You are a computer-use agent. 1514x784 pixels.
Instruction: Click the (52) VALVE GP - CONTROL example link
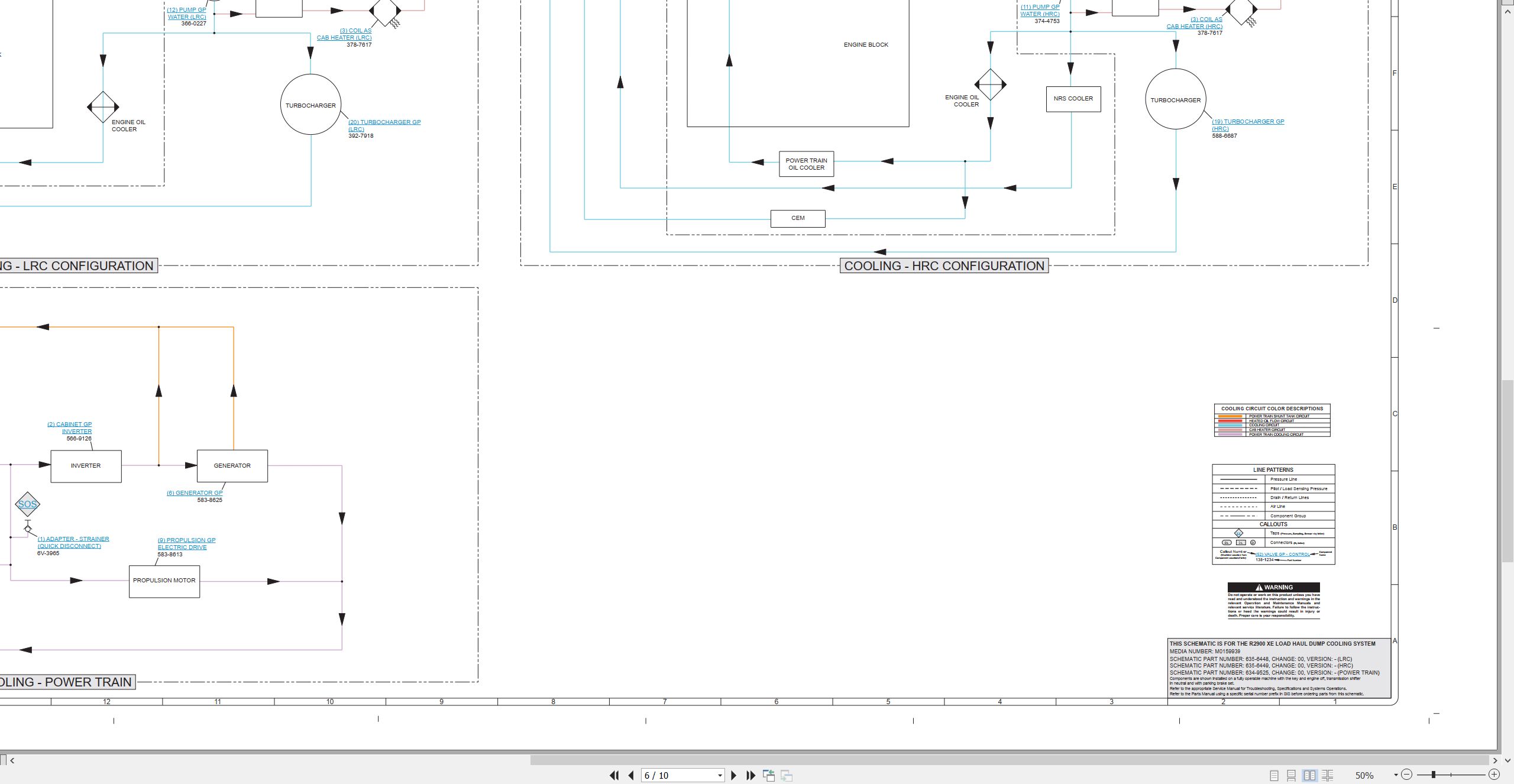pos(1282,555)
